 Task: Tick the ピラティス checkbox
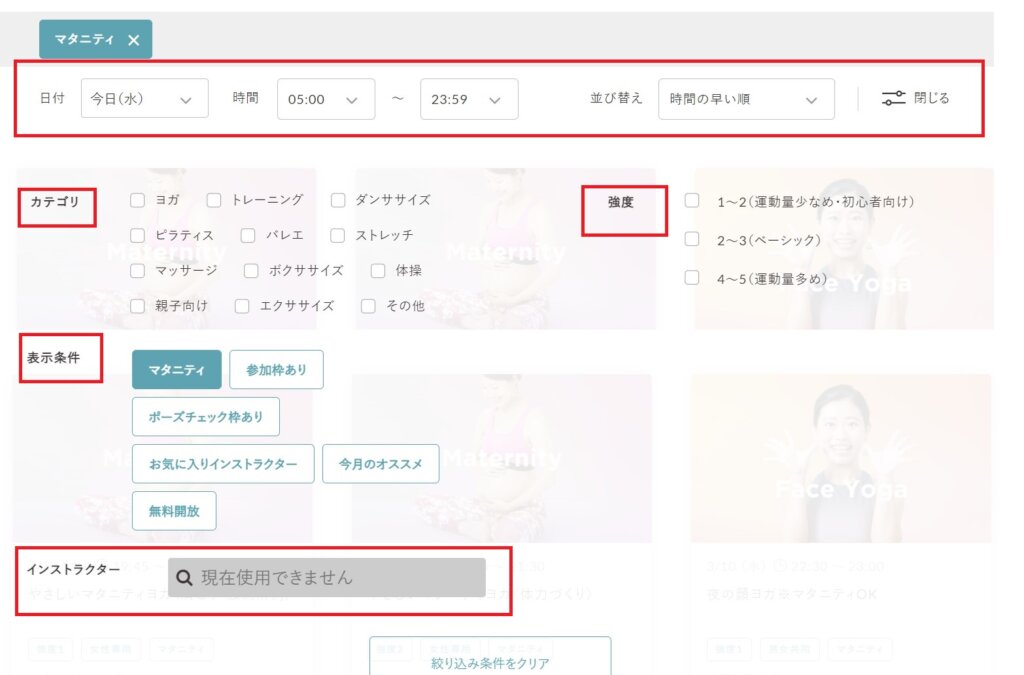[x=138, y=235]
